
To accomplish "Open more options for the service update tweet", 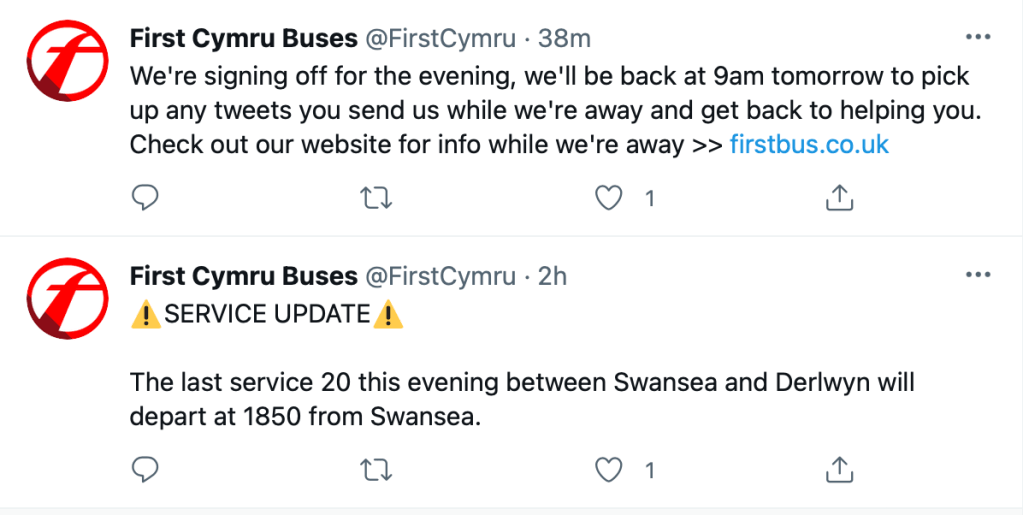I will pos(977,275).
